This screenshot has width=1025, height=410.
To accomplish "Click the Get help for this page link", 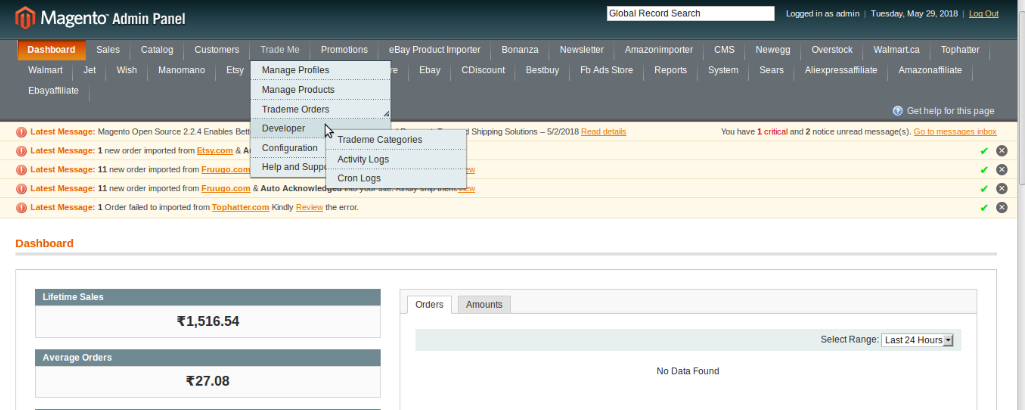I will (950, 111).
